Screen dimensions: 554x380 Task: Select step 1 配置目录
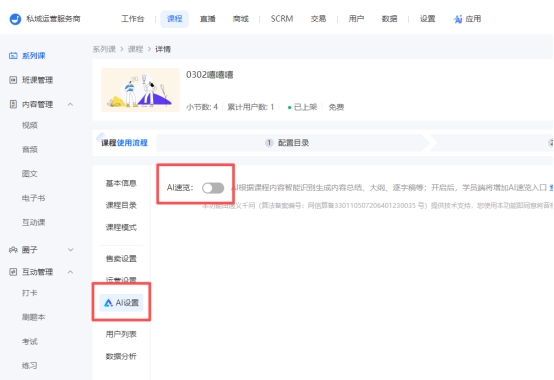click(287, 143)
